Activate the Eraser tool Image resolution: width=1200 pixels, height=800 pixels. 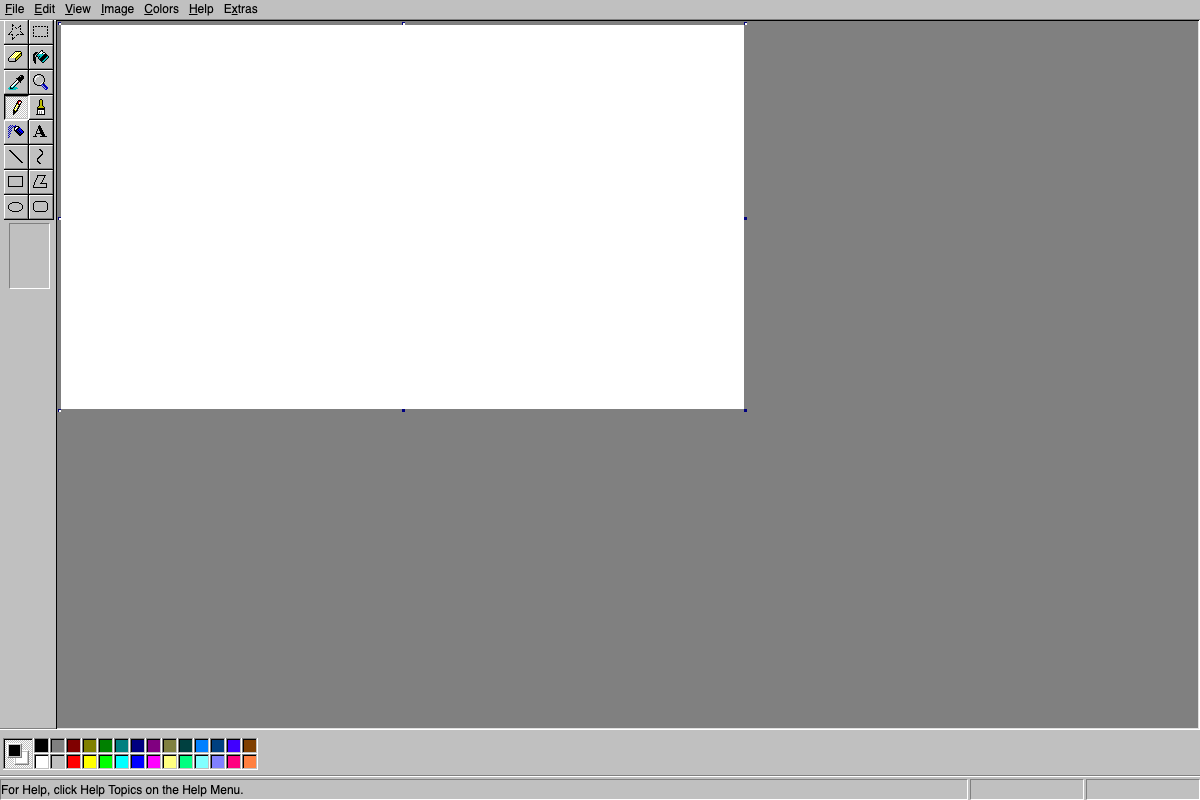[x=16, y=56]
